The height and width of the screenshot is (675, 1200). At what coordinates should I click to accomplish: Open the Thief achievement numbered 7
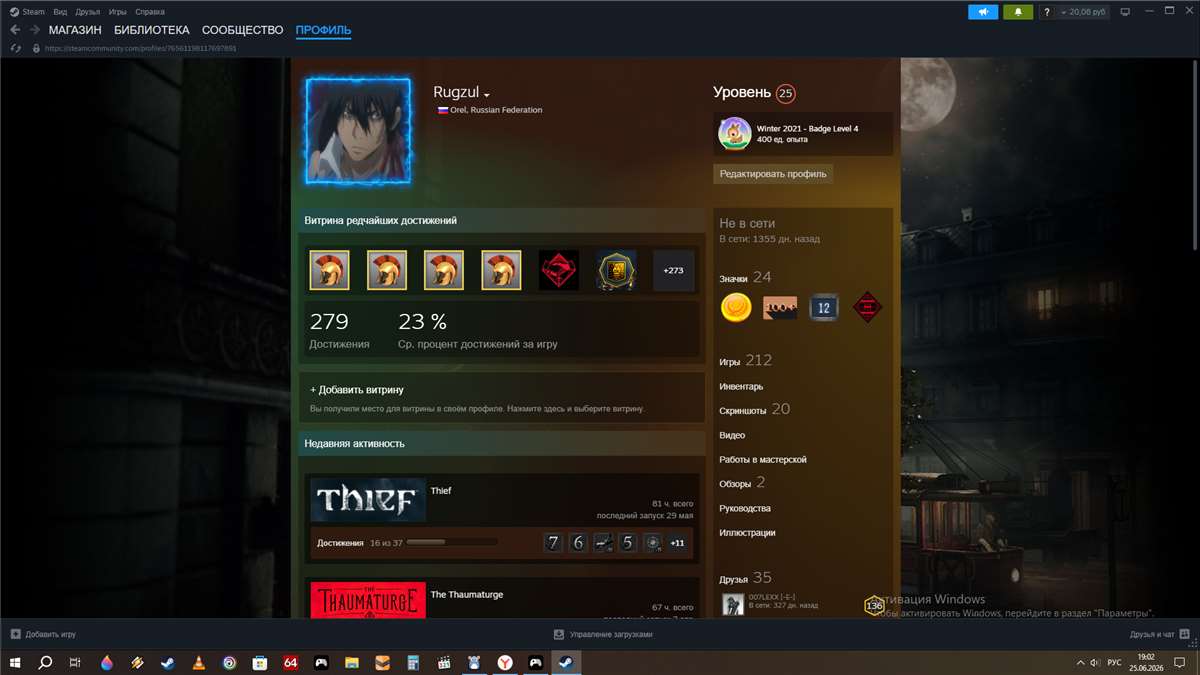pyautogui.click(x=553, y=543)
